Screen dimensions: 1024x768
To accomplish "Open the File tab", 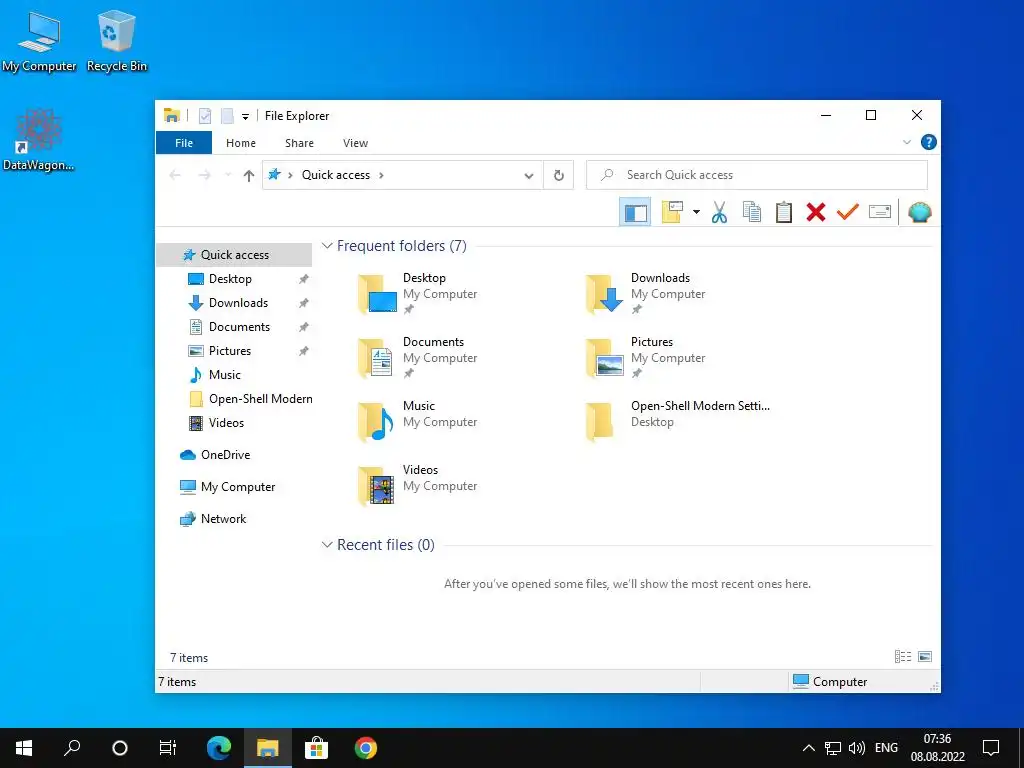I will tap(184, 143).
